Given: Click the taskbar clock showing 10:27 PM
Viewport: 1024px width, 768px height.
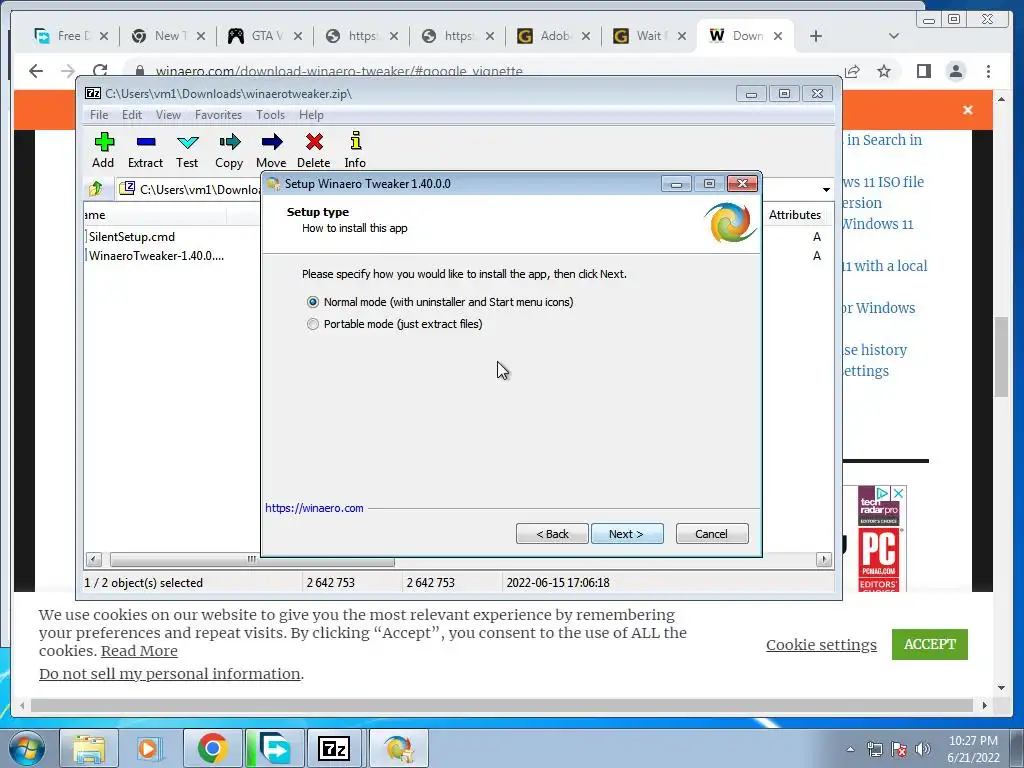Looking at the screenshot, I should [x=973, y=749].
